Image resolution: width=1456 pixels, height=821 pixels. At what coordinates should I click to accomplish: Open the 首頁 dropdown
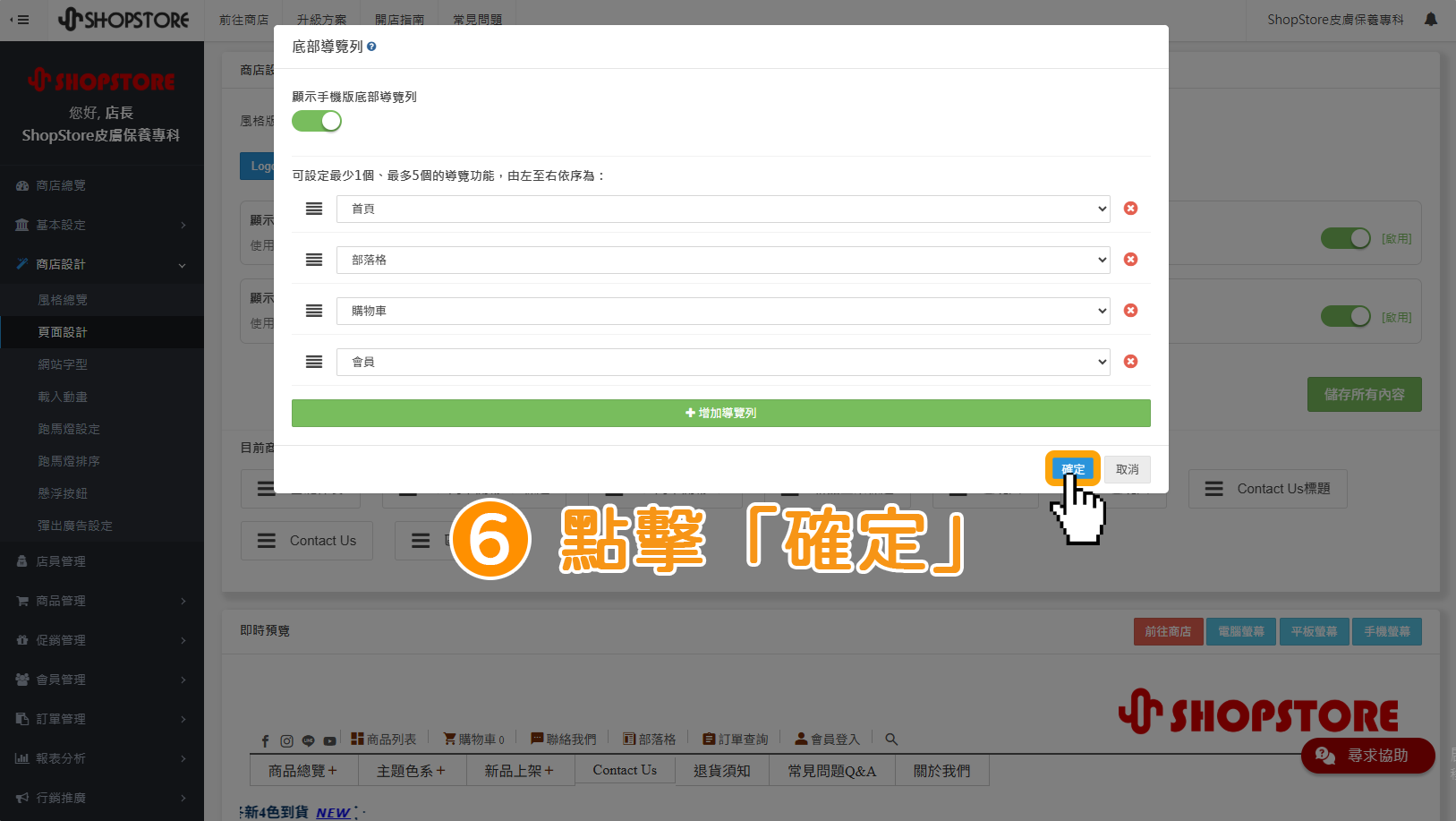click(x=723, y=209)
